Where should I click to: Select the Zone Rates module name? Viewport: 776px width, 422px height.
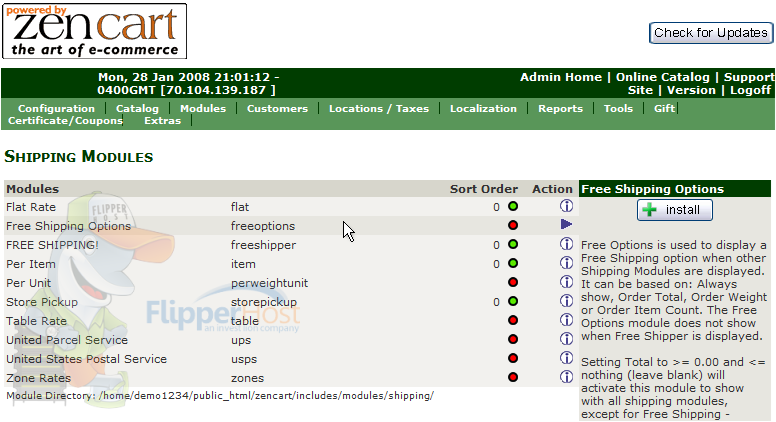point(38,378)
